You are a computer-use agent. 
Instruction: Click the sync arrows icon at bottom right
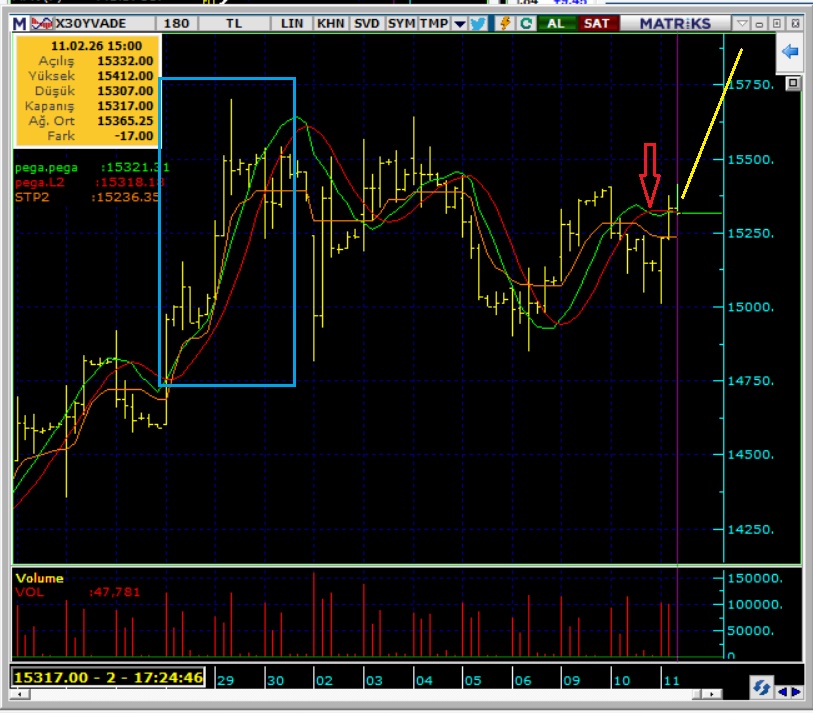tap(761, 688)
